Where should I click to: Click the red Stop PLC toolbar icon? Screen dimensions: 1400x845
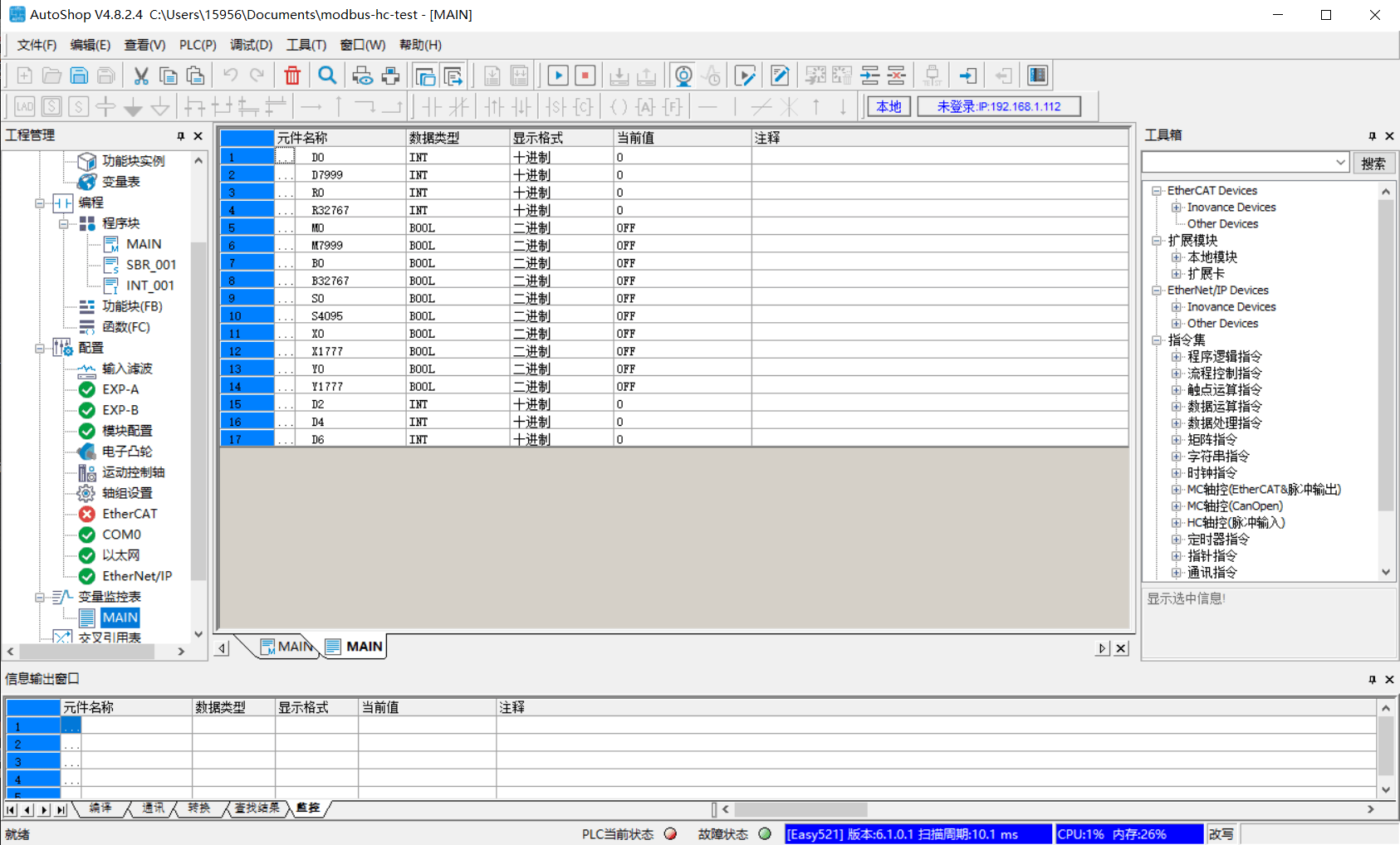(585, 76)
